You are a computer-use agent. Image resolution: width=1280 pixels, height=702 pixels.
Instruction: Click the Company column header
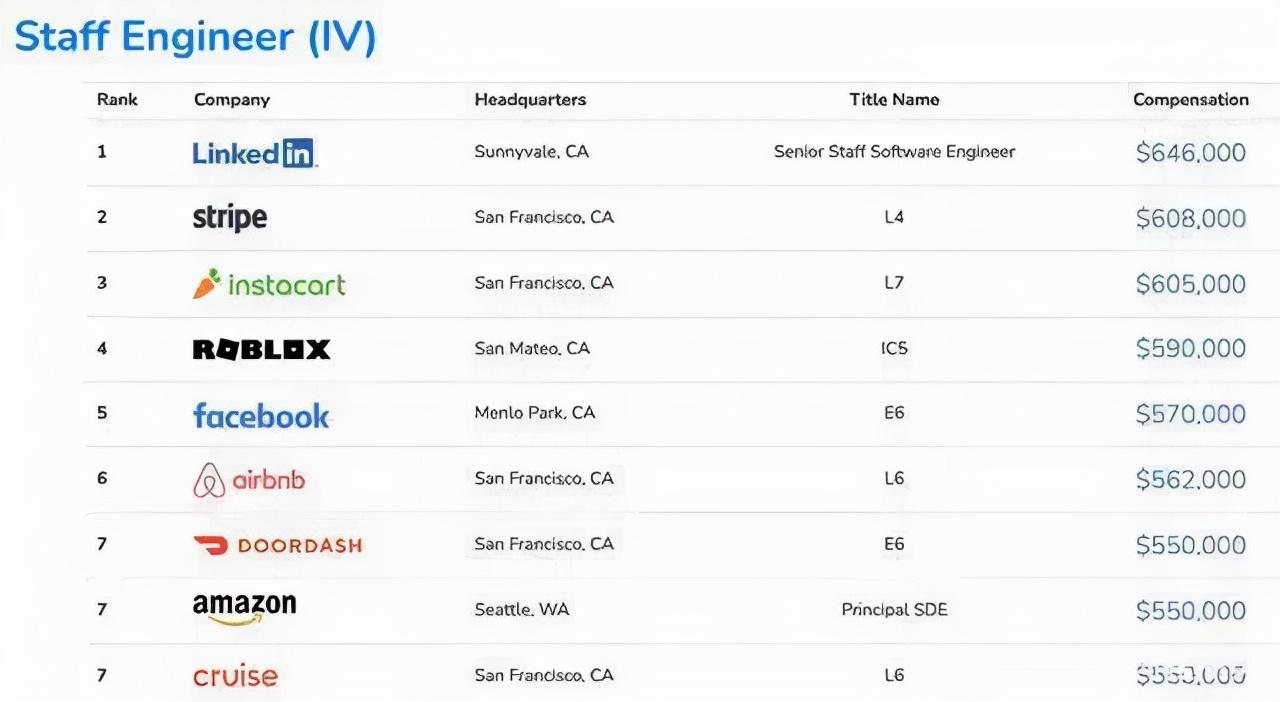(232, 100)
